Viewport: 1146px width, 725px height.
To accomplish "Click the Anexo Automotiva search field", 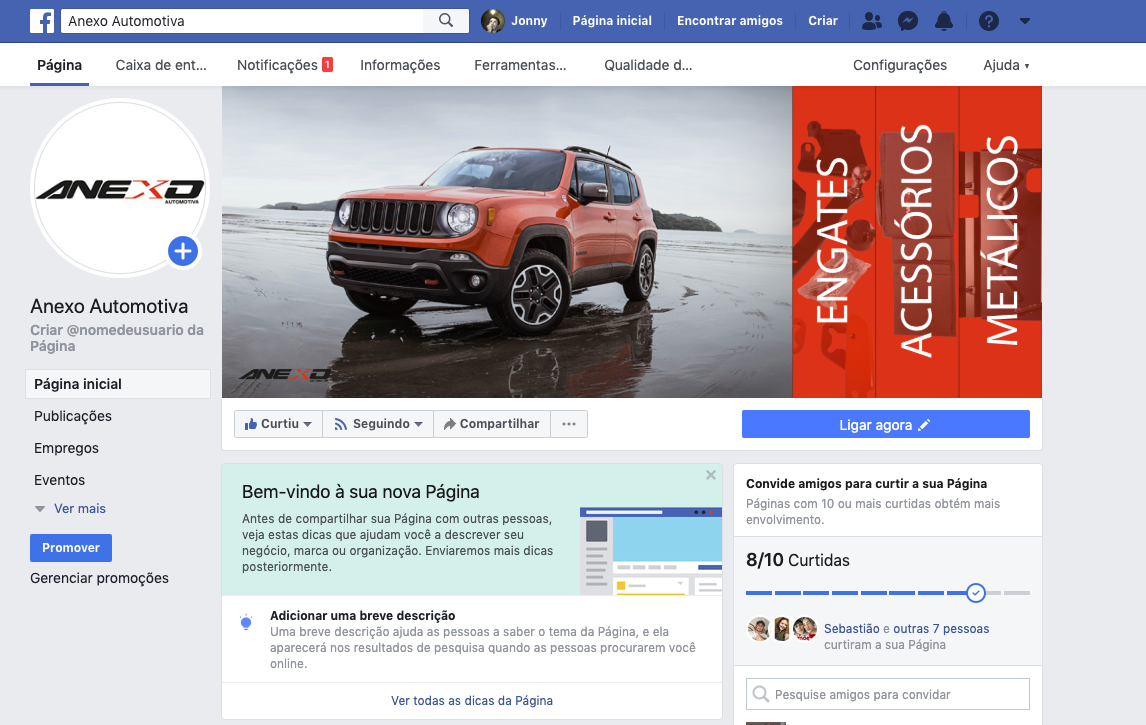I will click(242, 21).
